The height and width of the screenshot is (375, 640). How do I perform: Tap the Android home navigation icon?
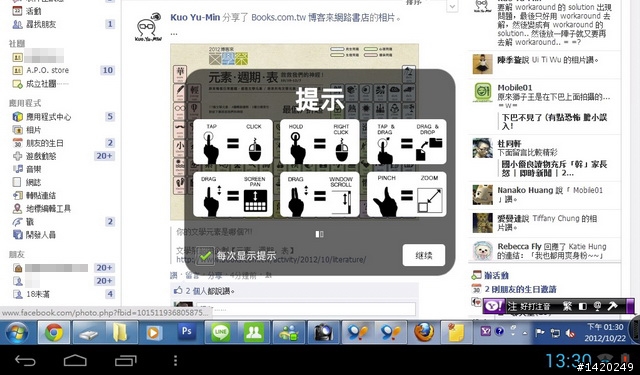pyautogui.click(x=75, y=360)
